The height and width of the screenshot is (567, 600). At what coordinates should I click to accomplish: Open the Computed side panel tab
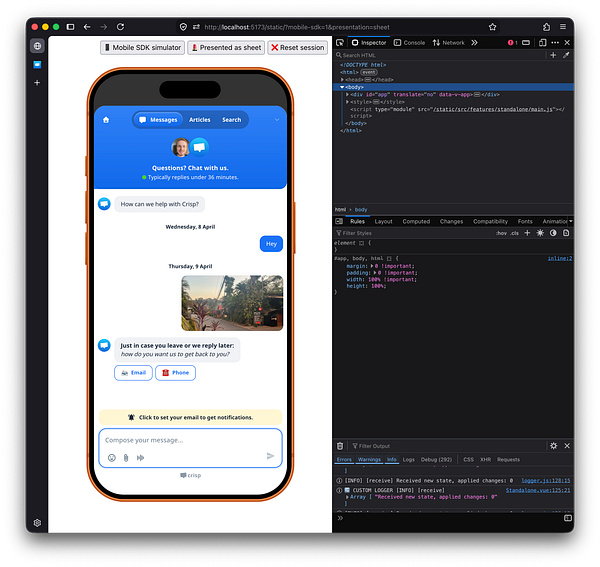[x=416, y=222]
